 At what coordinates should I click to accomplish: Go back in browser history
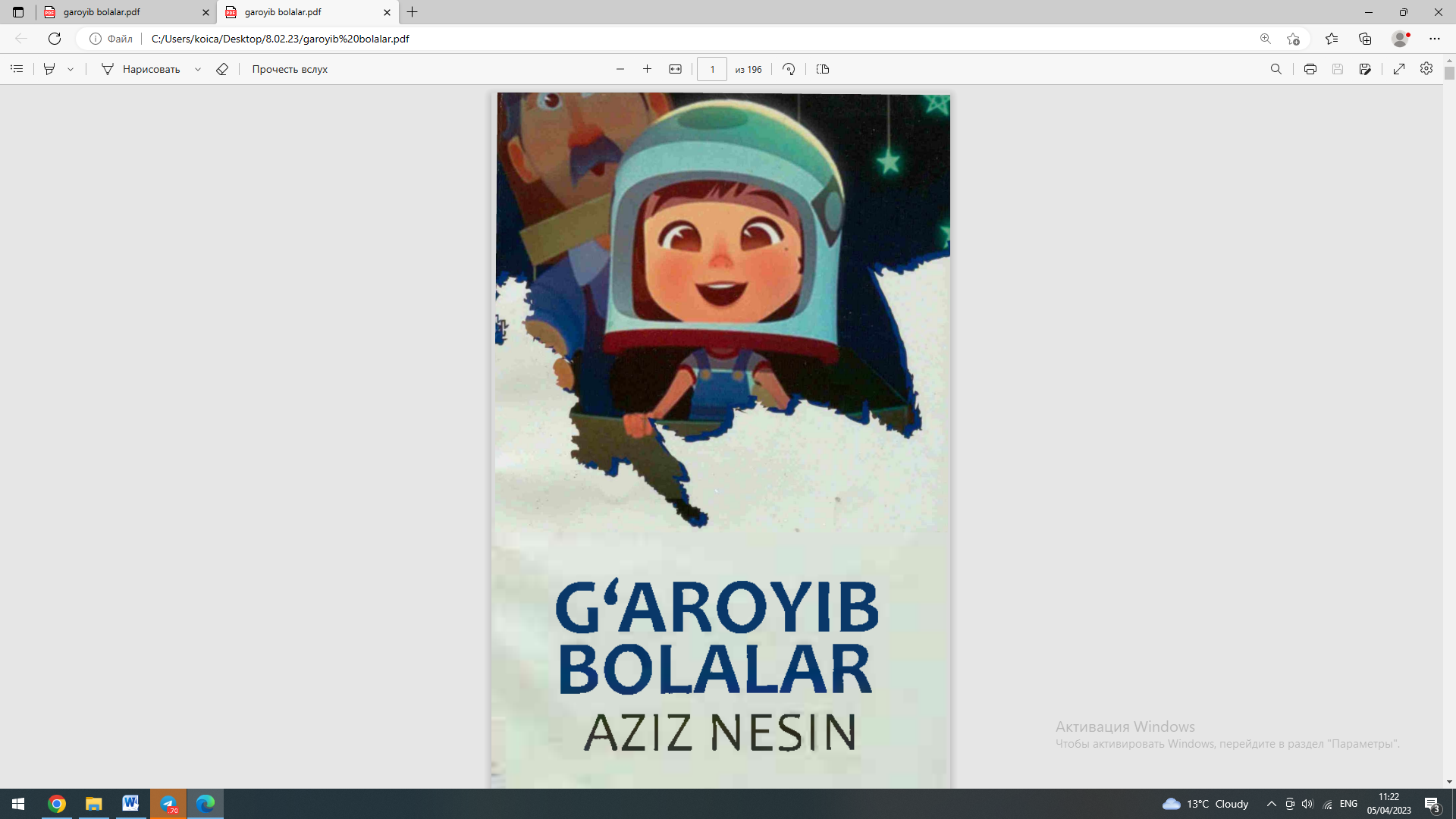coord(21,39)
